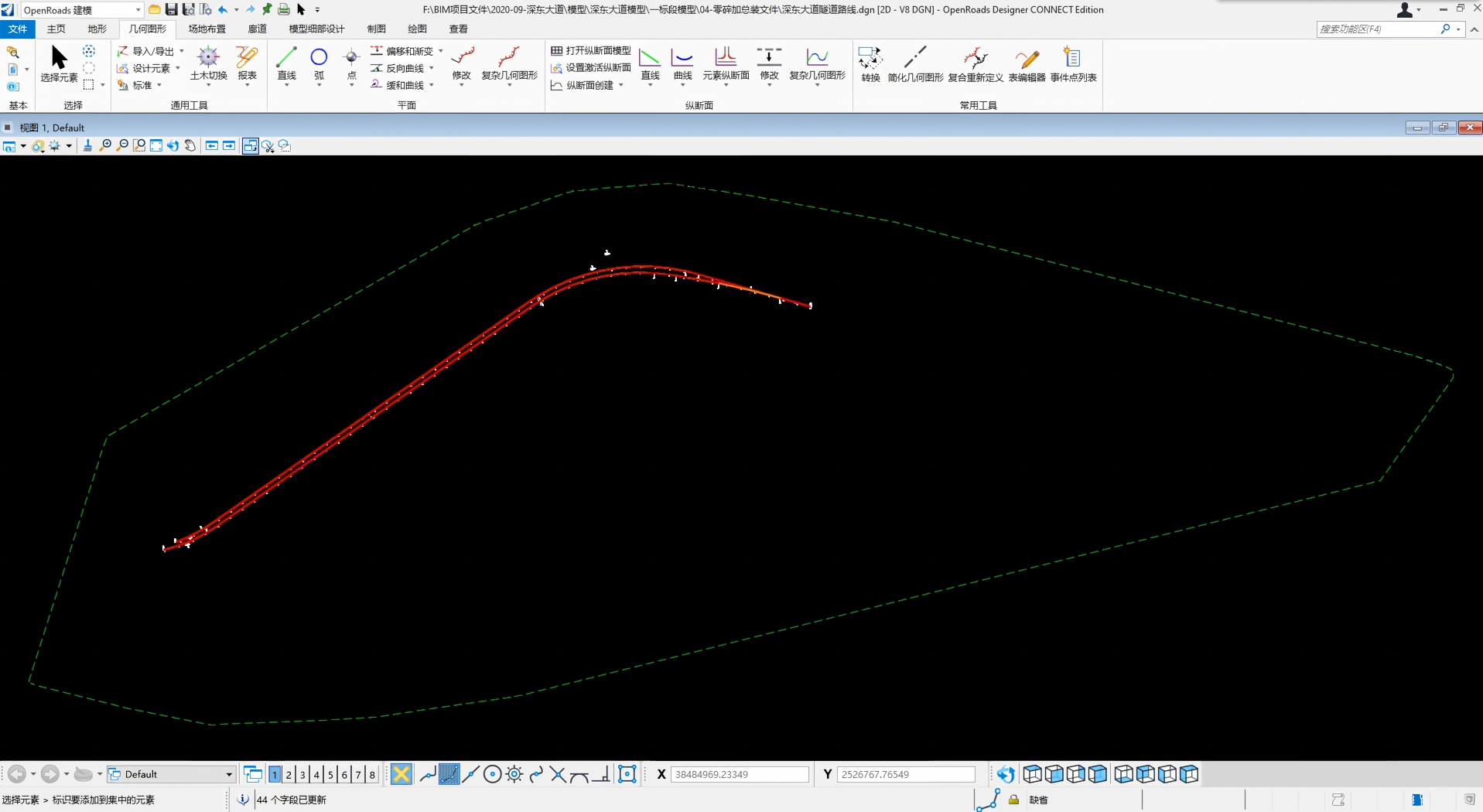Open the 报表 reports tool
1483x812 pixels.
[247, 64]
